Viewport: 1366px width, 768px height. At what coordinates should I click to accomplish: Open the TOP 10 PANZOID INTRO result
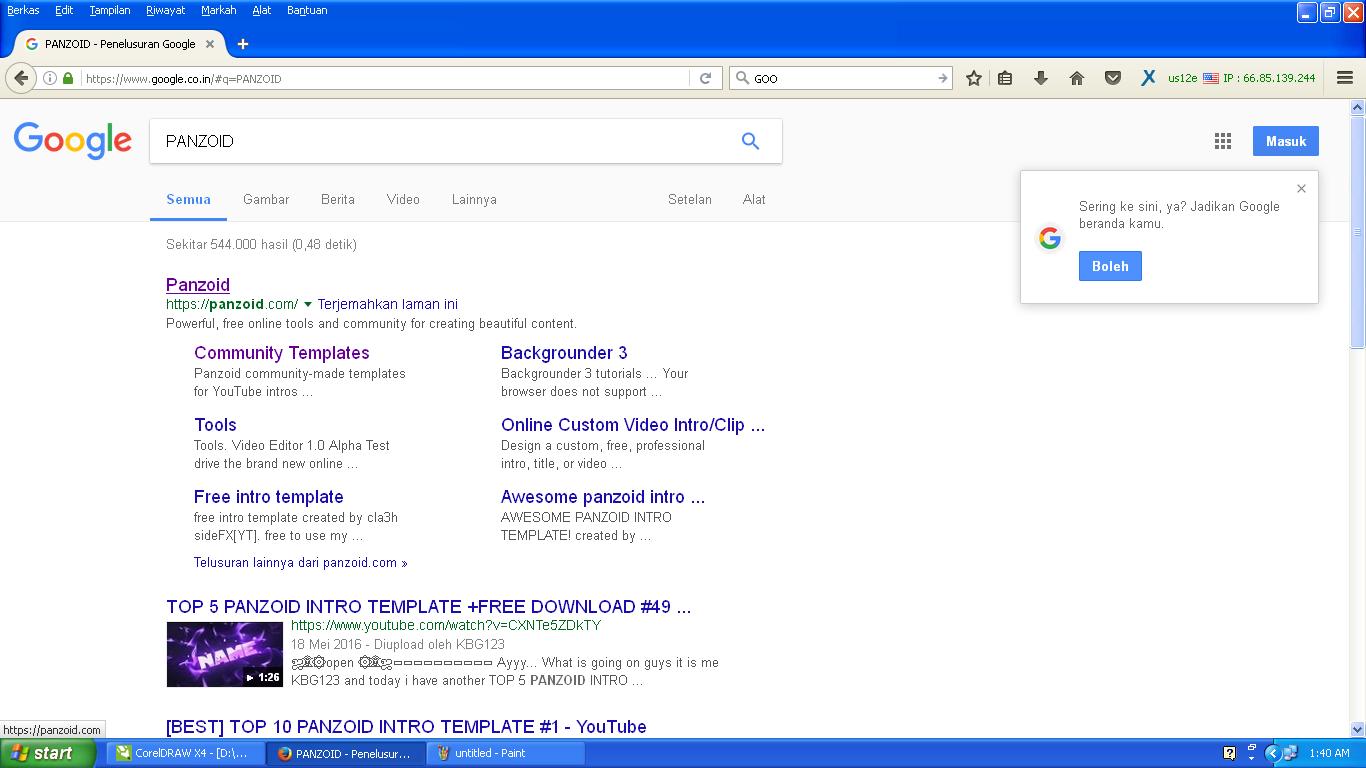click(x=406, y=727)
